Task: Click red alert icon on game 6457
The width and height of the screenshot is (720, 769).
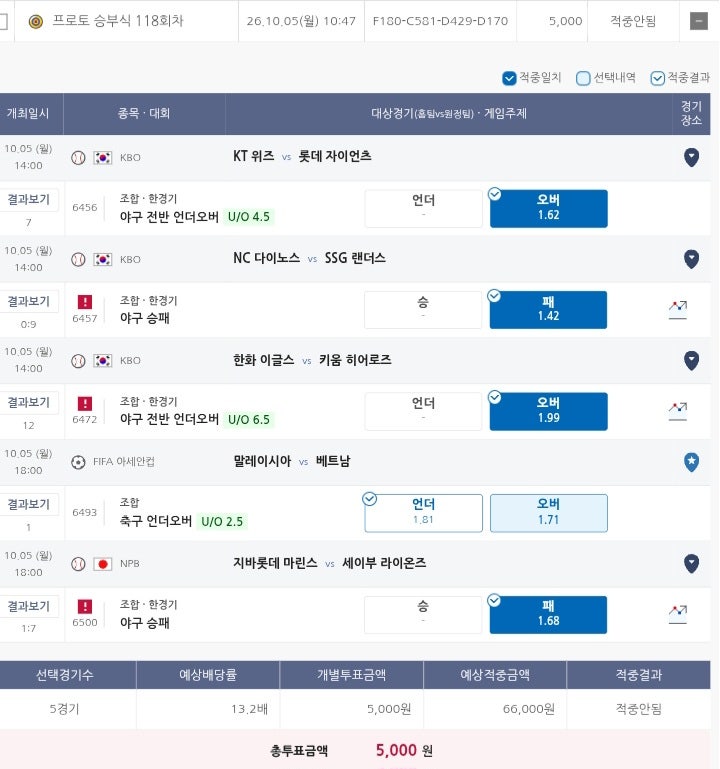Action: 85,302
